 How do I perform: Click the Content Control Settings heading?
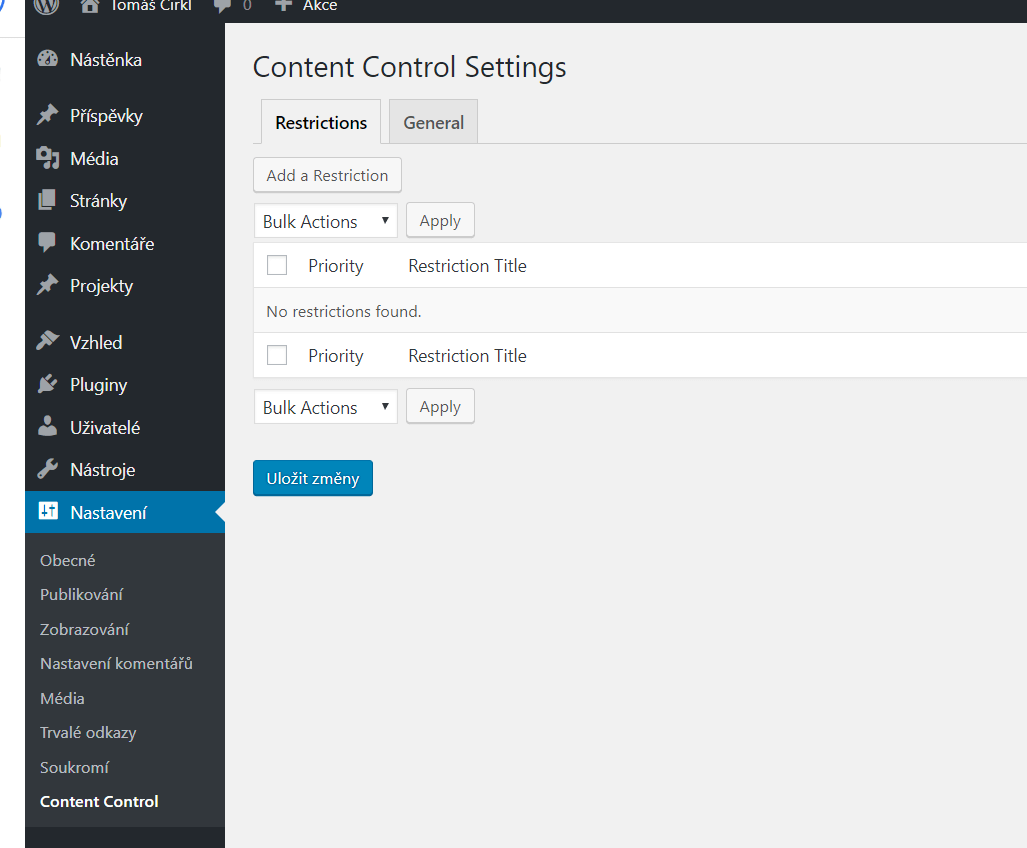click(x=409, y=68)
